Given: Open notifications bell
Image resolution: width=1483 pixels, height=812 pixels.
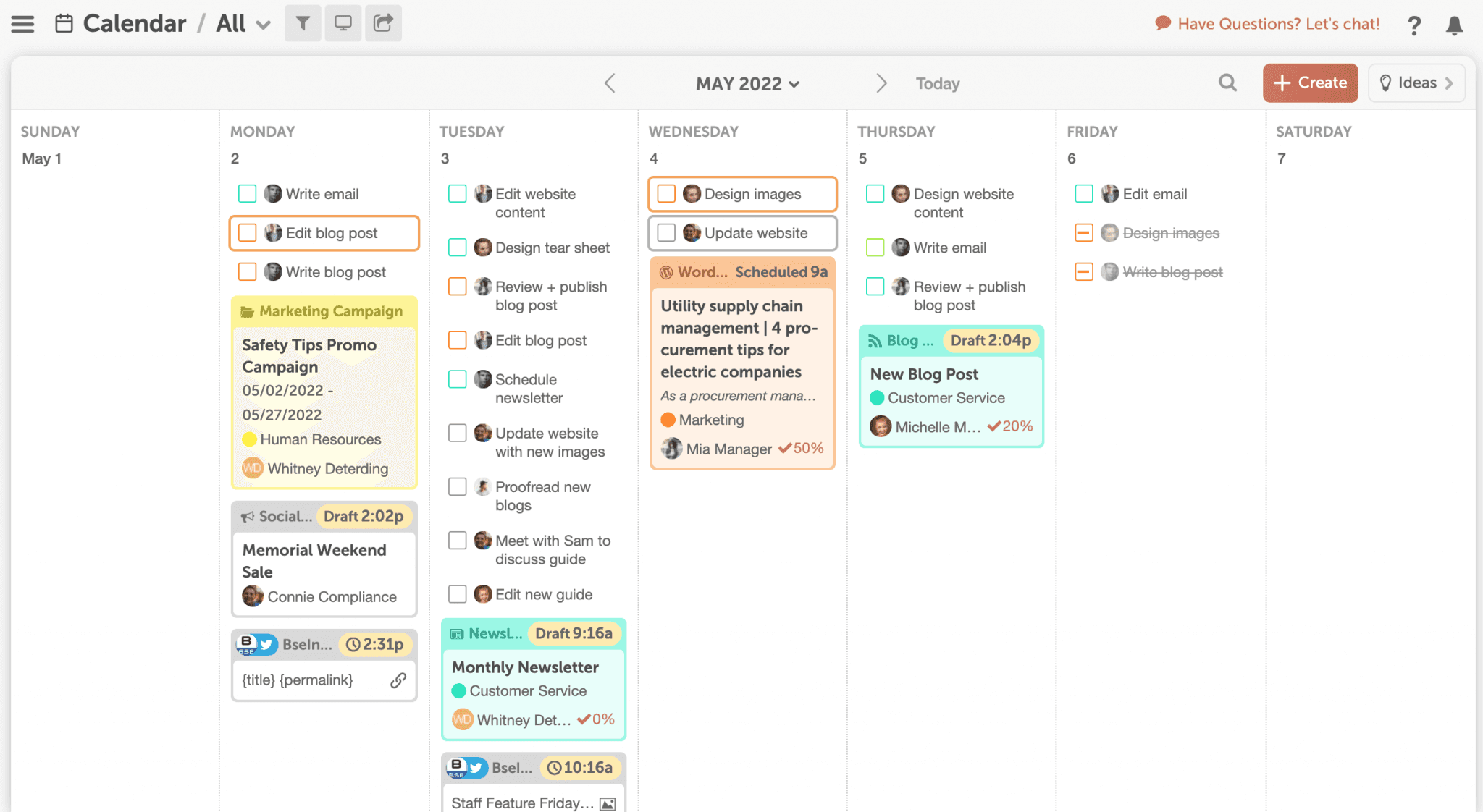Looking at the screenshot, I should [x=1454, y=25].
